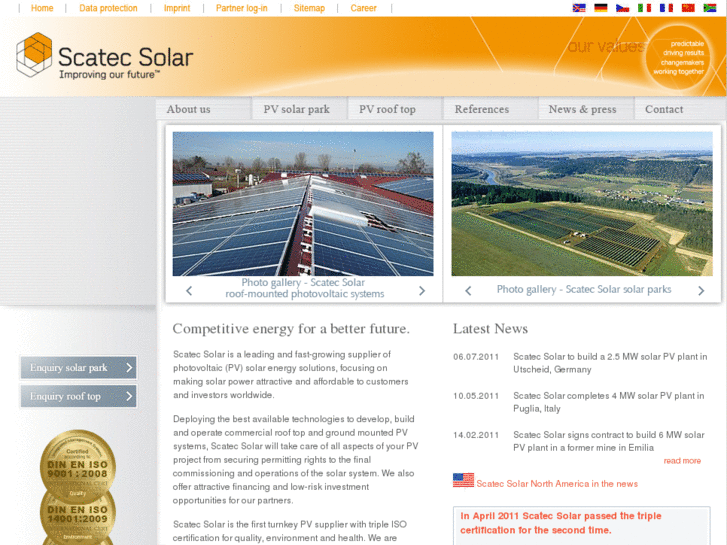This screenshot has width=727, height=545.
Task: Open news about 6 MW plant in Emilia
Action: tap(609, 441)
